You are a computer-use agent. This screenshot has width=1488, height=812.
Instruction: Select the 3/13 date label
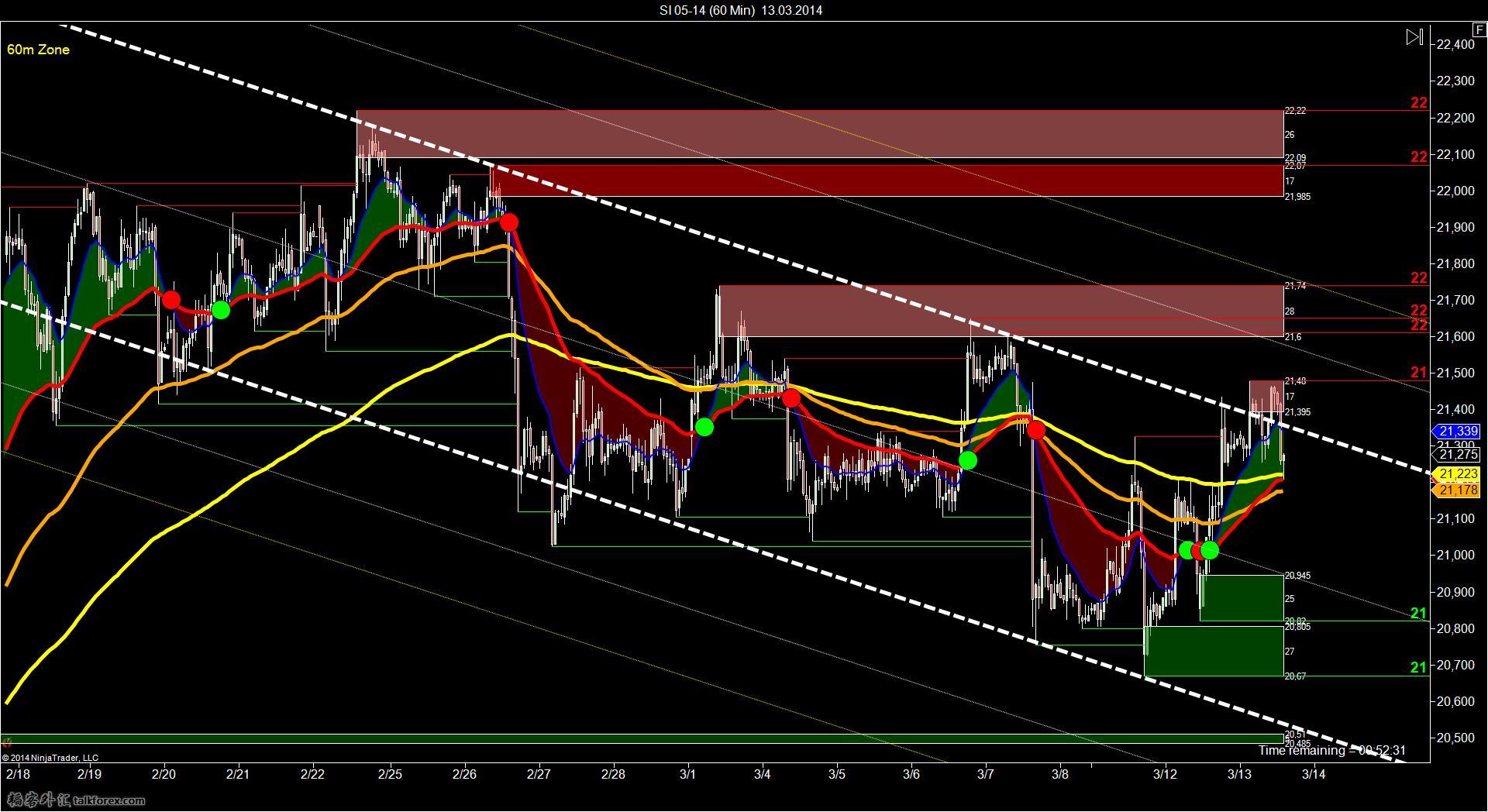1239,774
